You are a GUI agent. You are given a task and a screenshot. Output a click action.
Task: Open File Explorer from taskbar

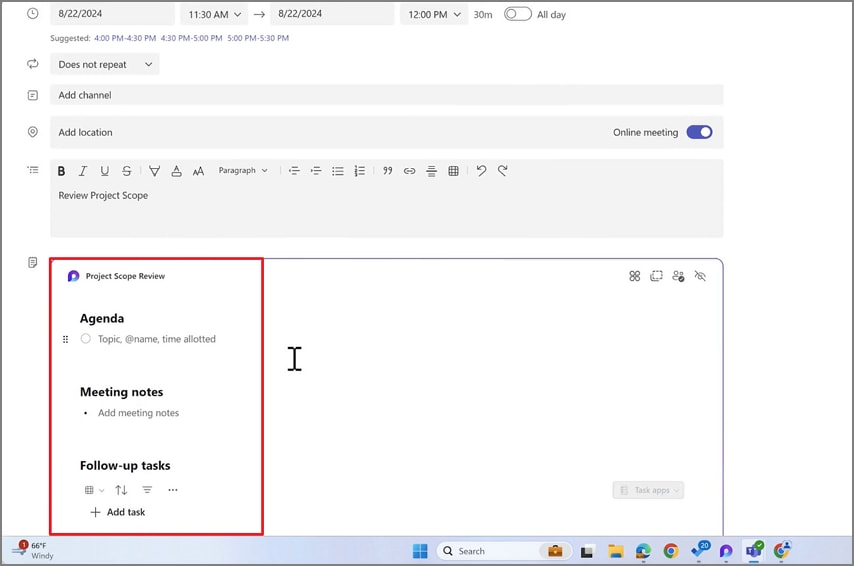pyautogui.click(x=615, y=551)
